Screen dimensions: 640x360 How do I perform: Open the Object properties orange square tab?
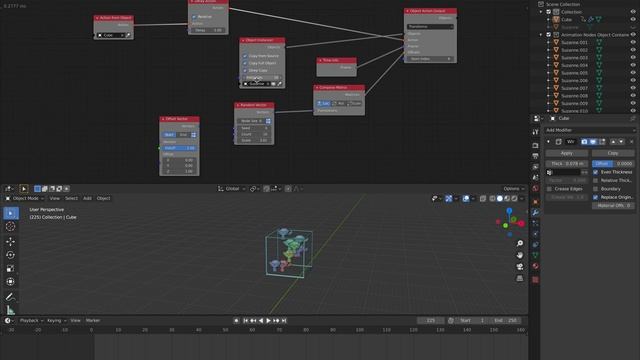coord(536,202)
